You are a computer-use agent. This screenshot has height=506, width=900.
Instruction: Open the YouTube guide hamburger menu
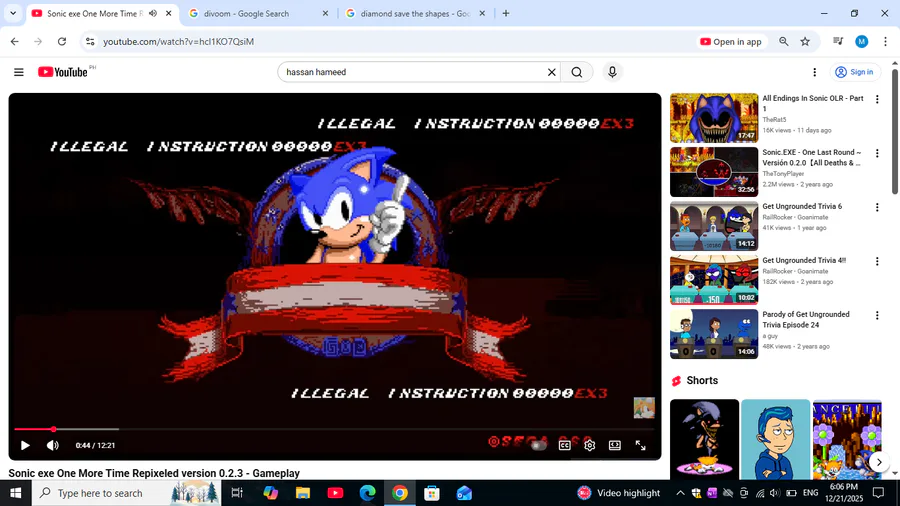coord(19,72)
